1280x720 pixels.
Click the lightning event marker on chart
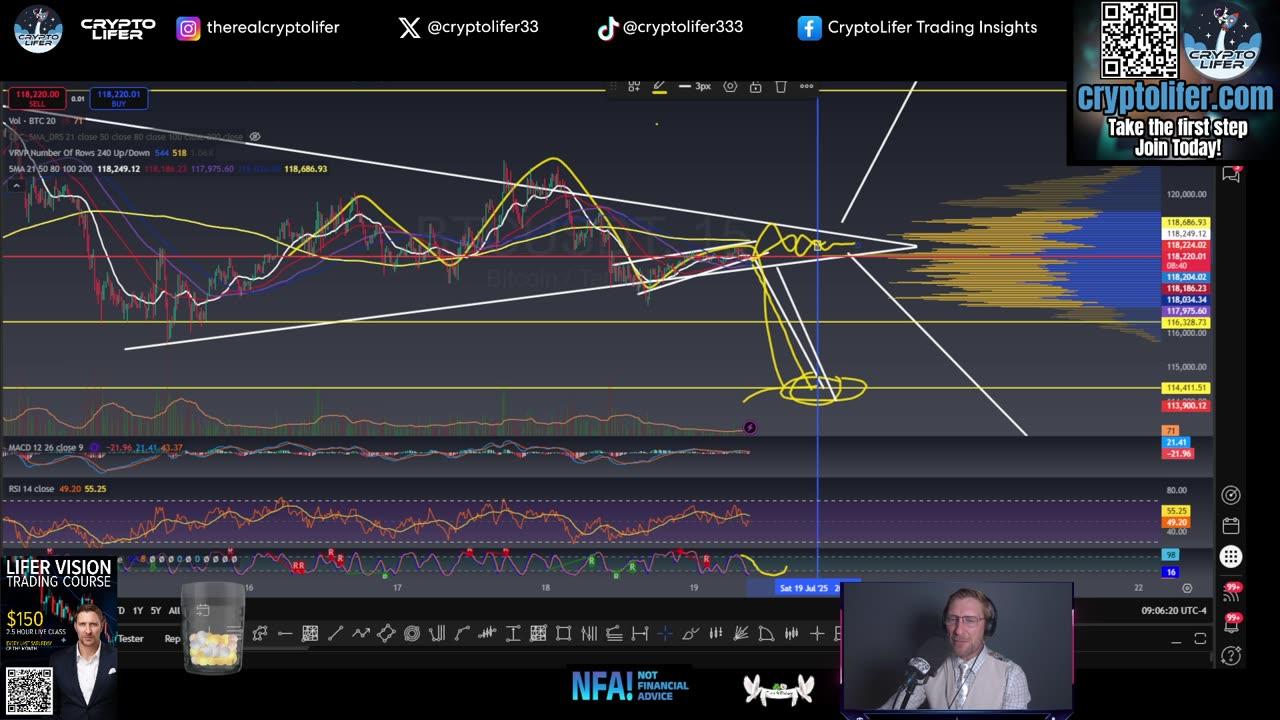pos(750,428)
